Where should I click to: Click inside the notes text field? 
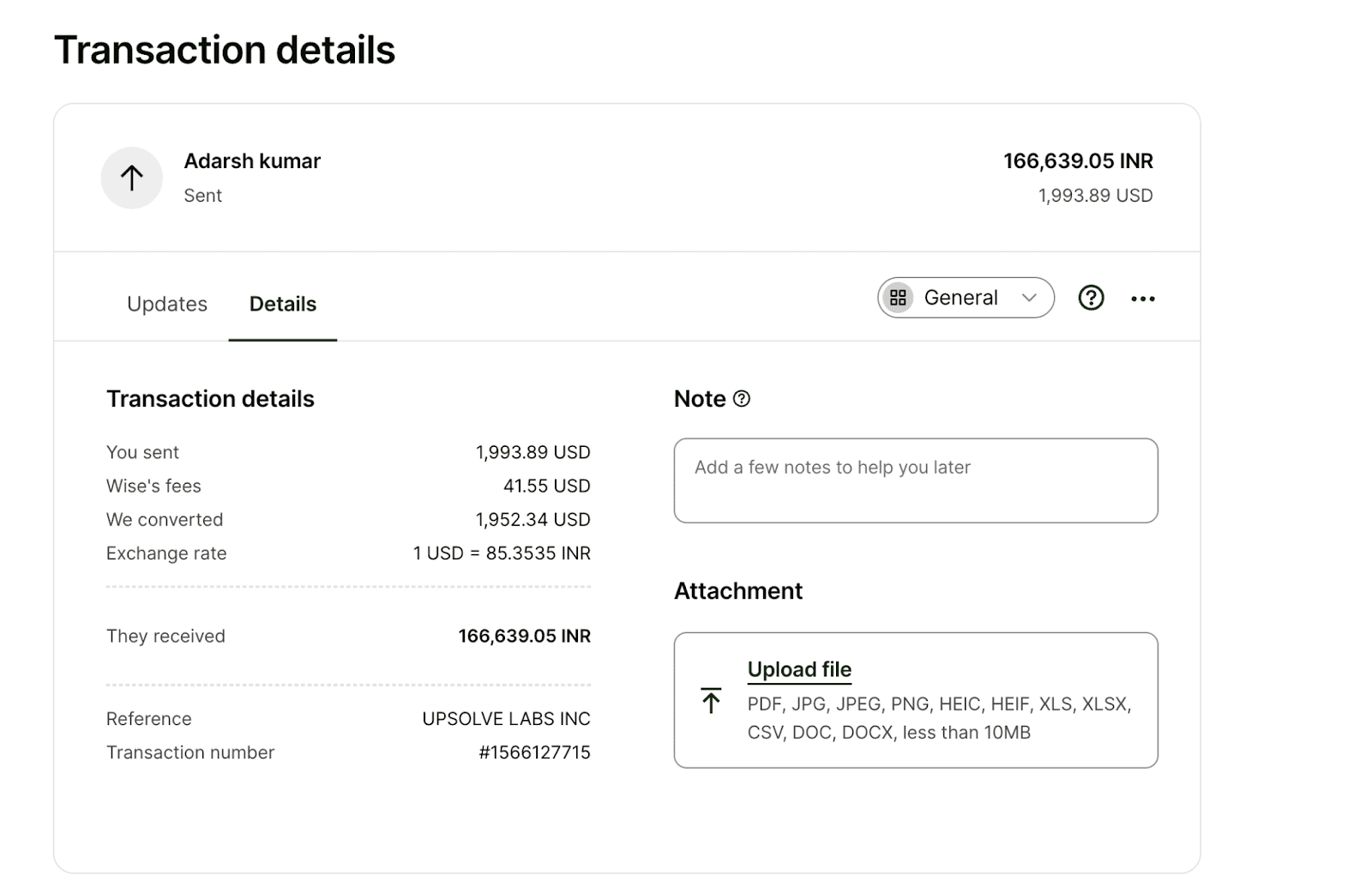click(916, 480)
